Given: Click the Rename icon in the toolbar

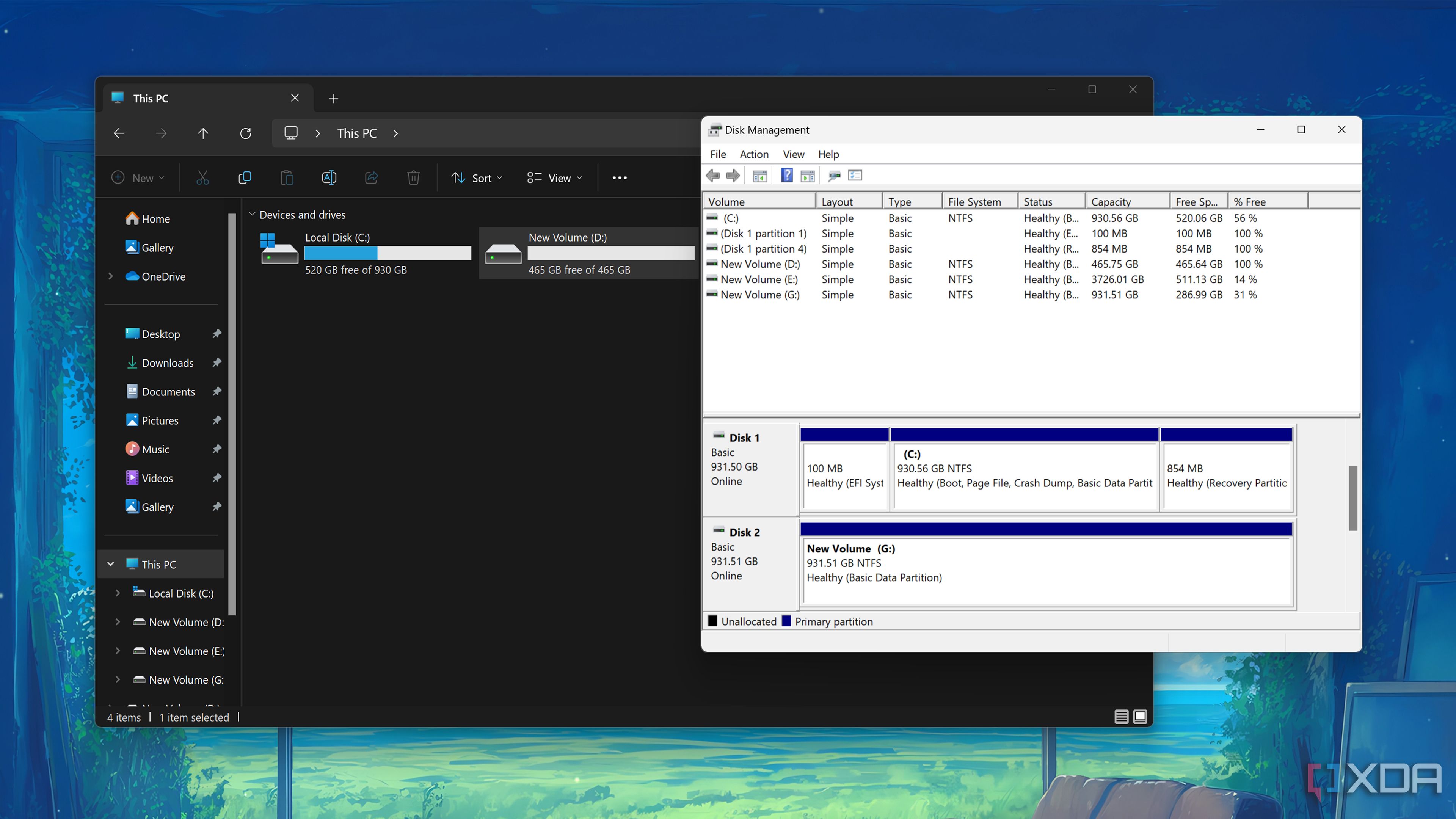Looking at the screenshot, I should pos(329,177).
